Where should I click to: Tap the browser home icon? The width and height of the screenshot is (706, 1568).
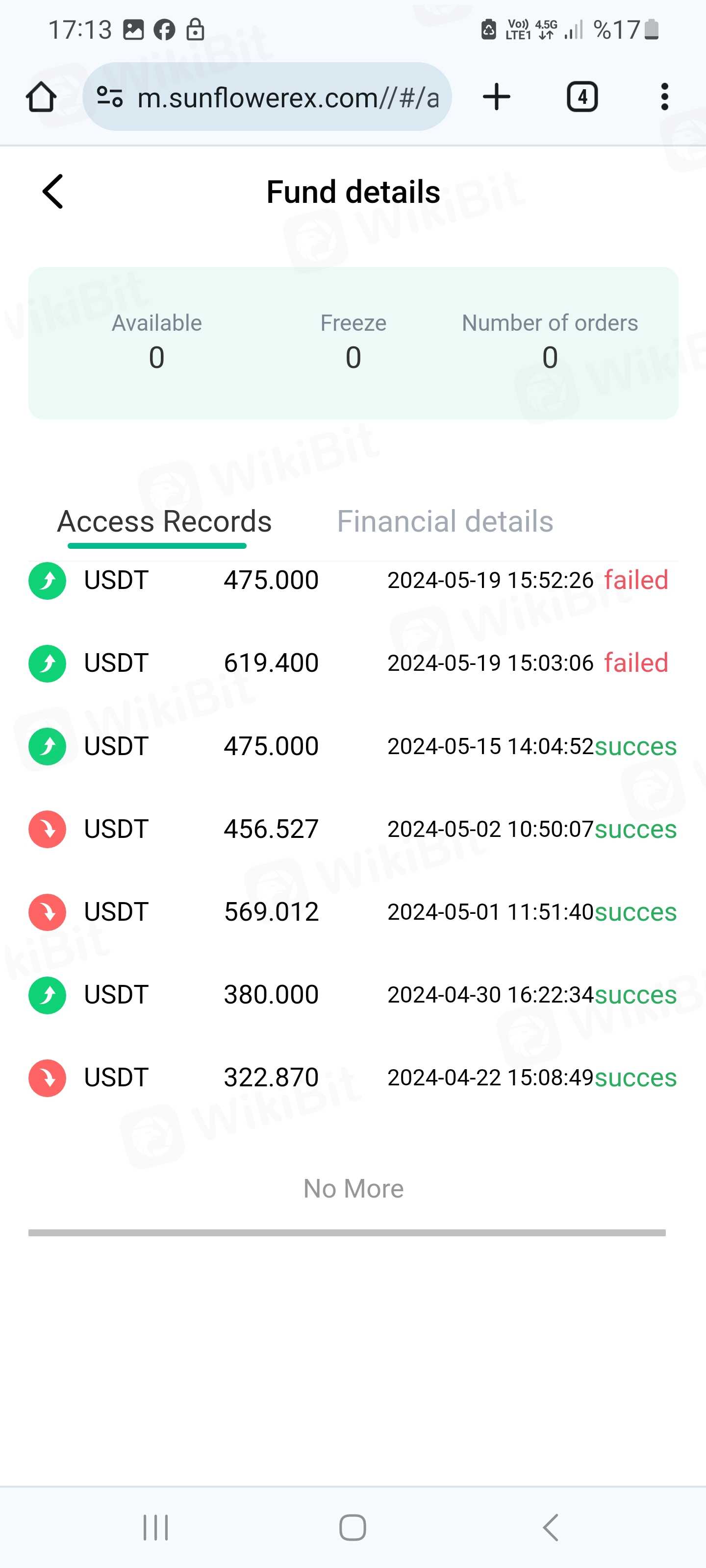click(x=41, y=97)
